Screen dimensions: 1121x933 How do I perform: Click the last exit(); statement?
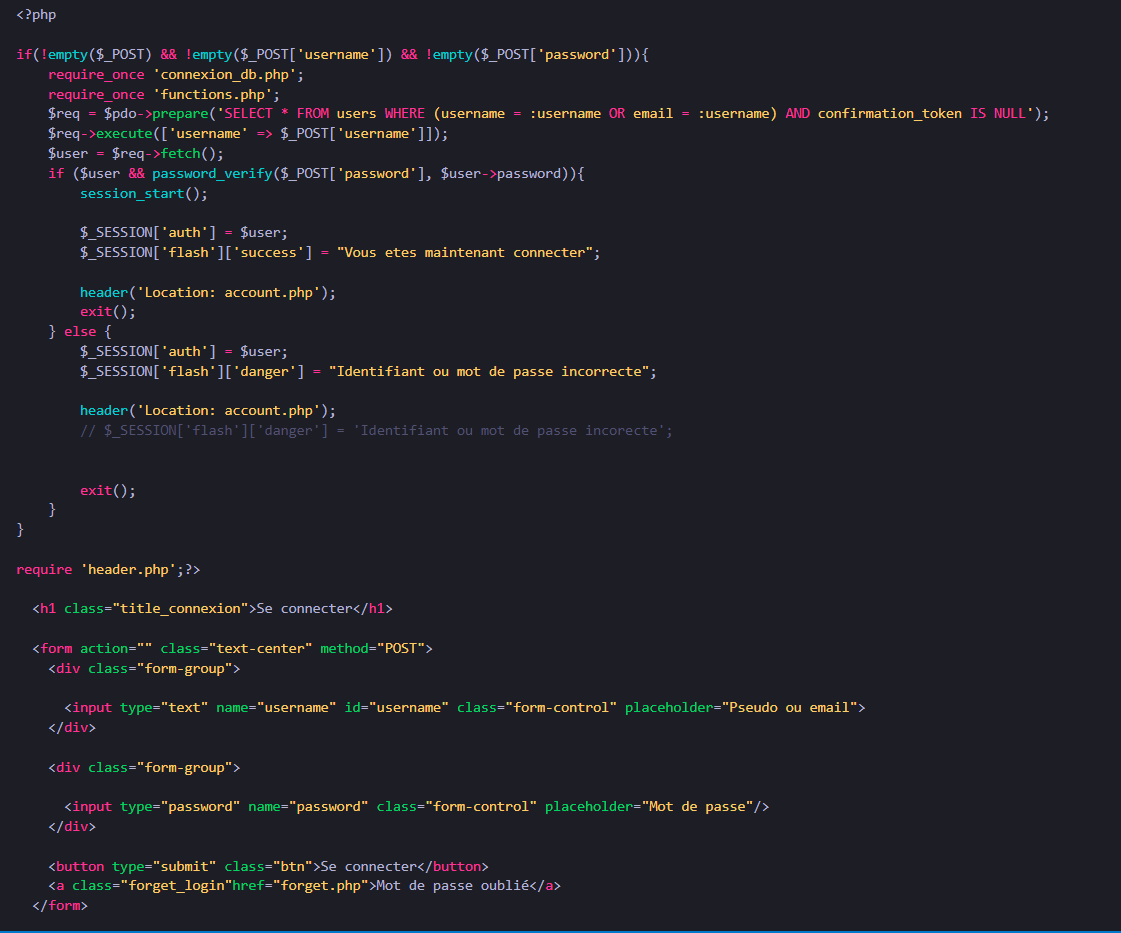pos(108,490)
